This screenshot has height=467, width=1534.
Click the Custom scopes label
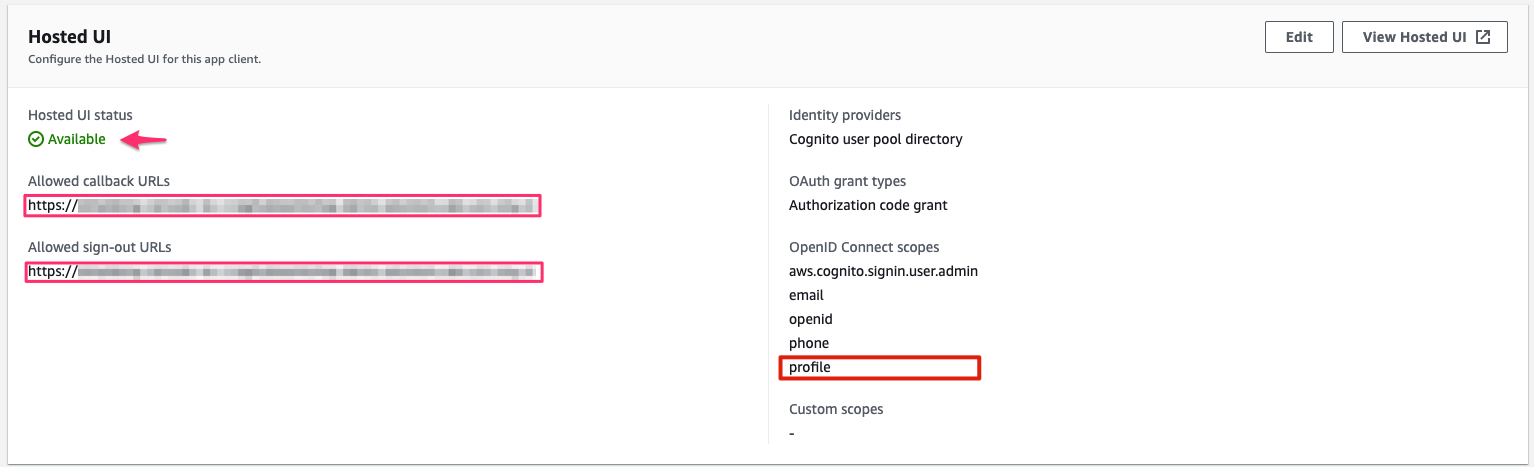[836, 409]
